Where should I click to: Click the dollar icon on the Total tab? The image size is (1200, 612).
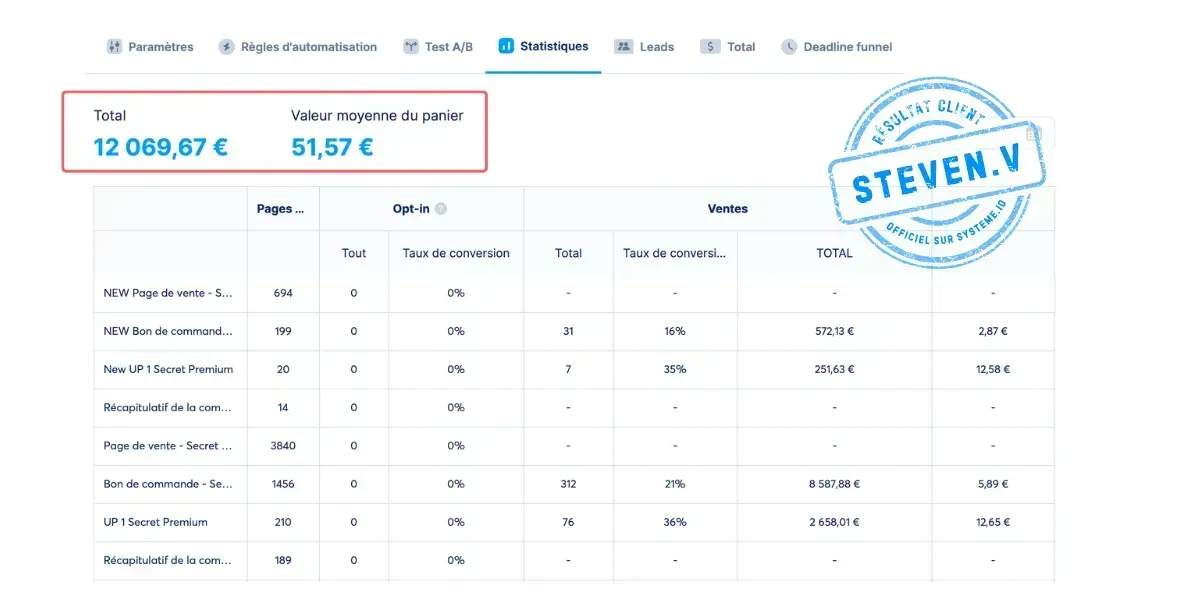710,46
